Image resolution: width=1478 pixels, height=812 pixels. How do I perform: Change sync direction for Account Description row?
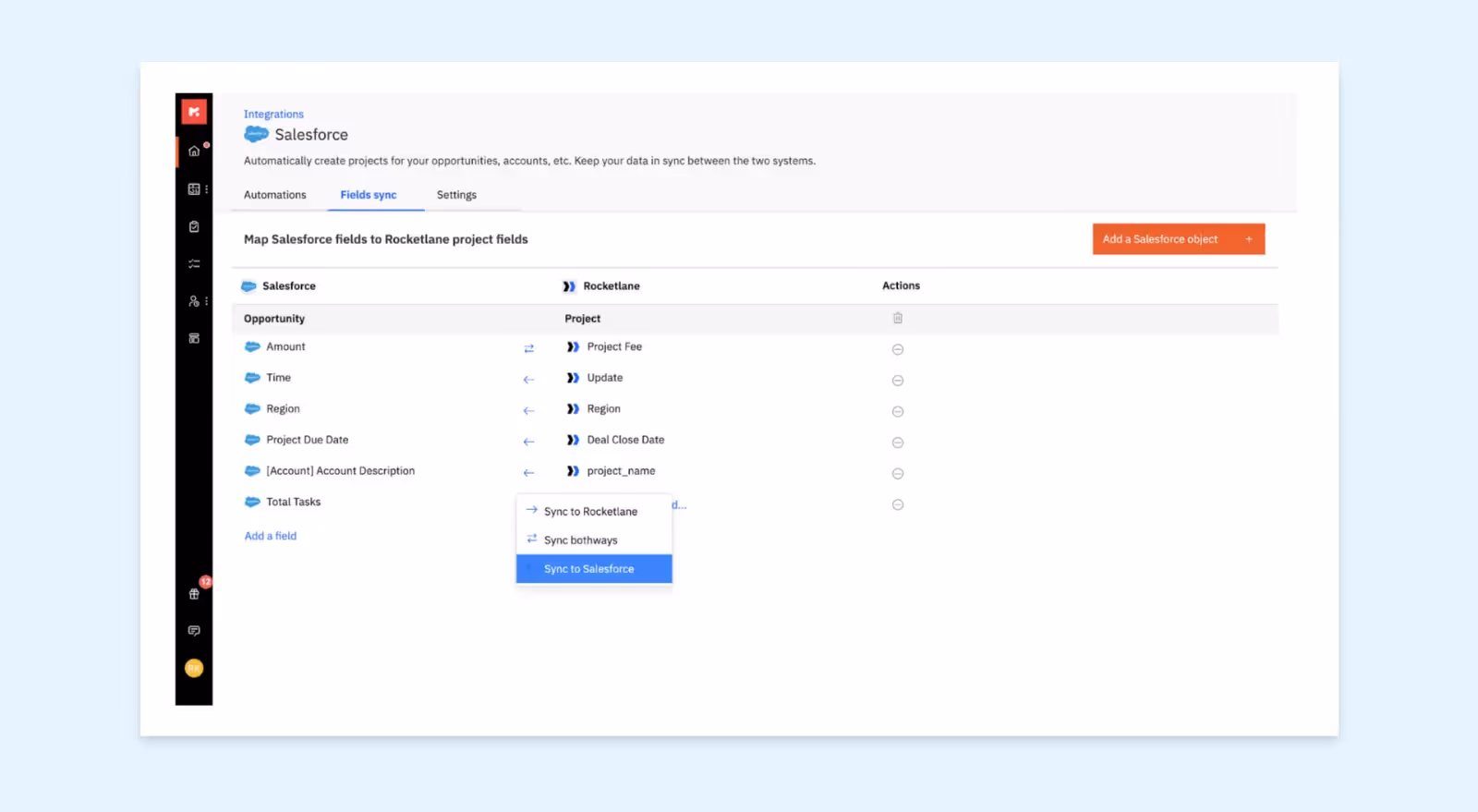[x=529, y=473]
